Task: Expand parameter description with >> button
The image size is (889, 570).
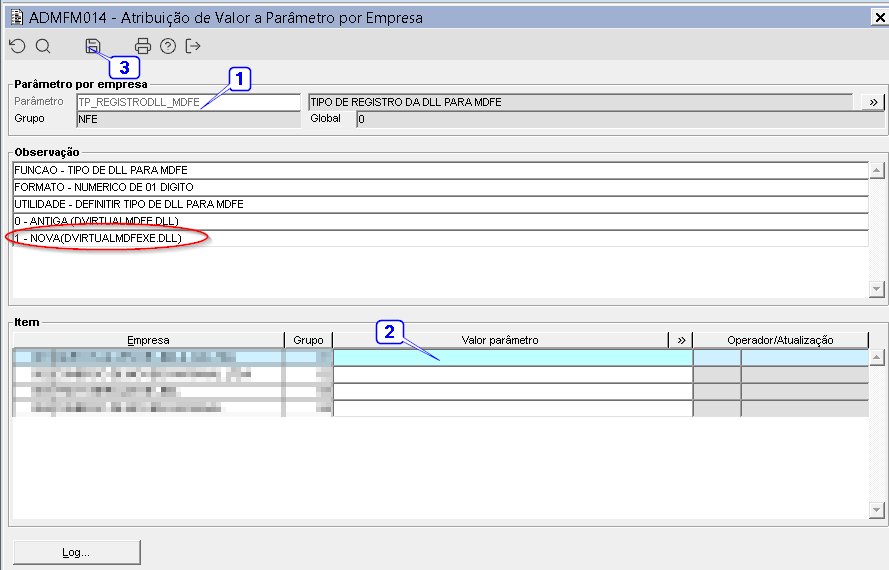Action: click(873, 102)
